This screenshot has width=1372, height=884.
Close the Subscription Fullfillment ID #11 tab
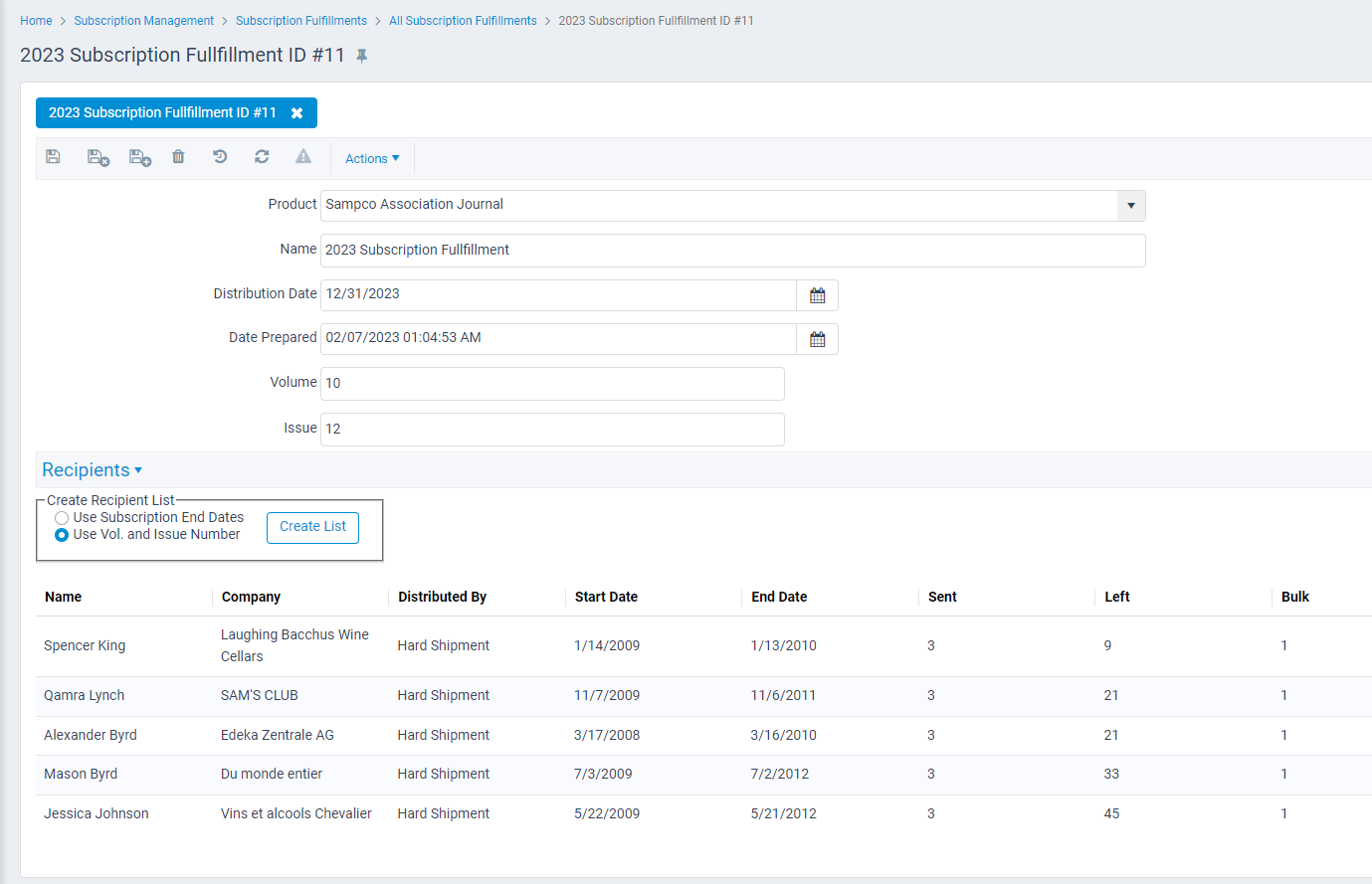(296, 113)
